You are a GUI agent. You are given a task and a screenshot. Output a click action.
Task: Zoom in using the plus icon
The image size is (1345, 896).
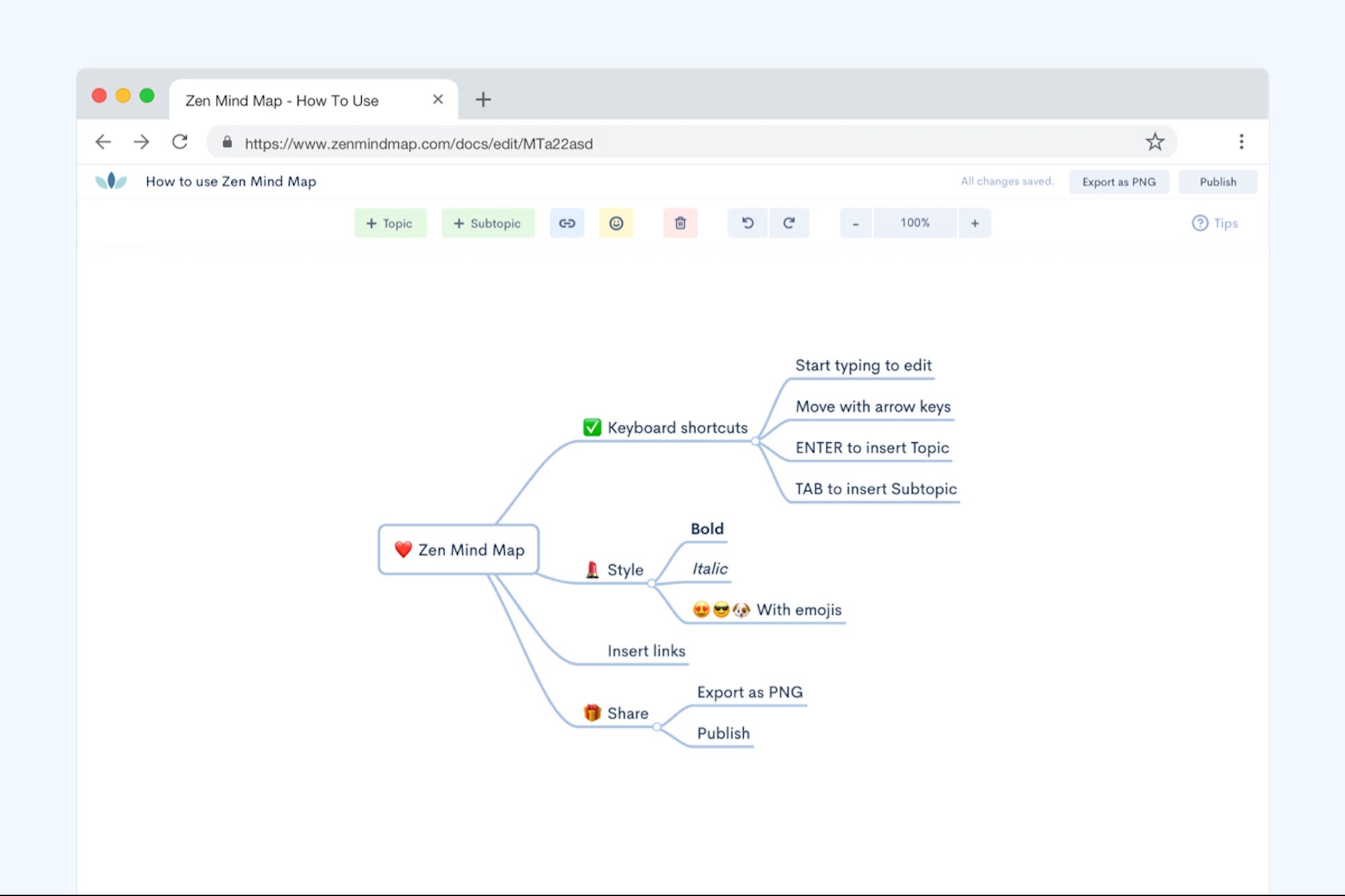(x=974, y=222)
